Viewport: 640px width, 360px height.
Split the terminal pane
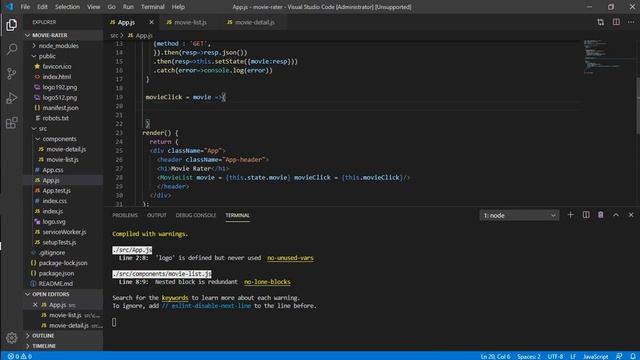click(x=586, y=215)
